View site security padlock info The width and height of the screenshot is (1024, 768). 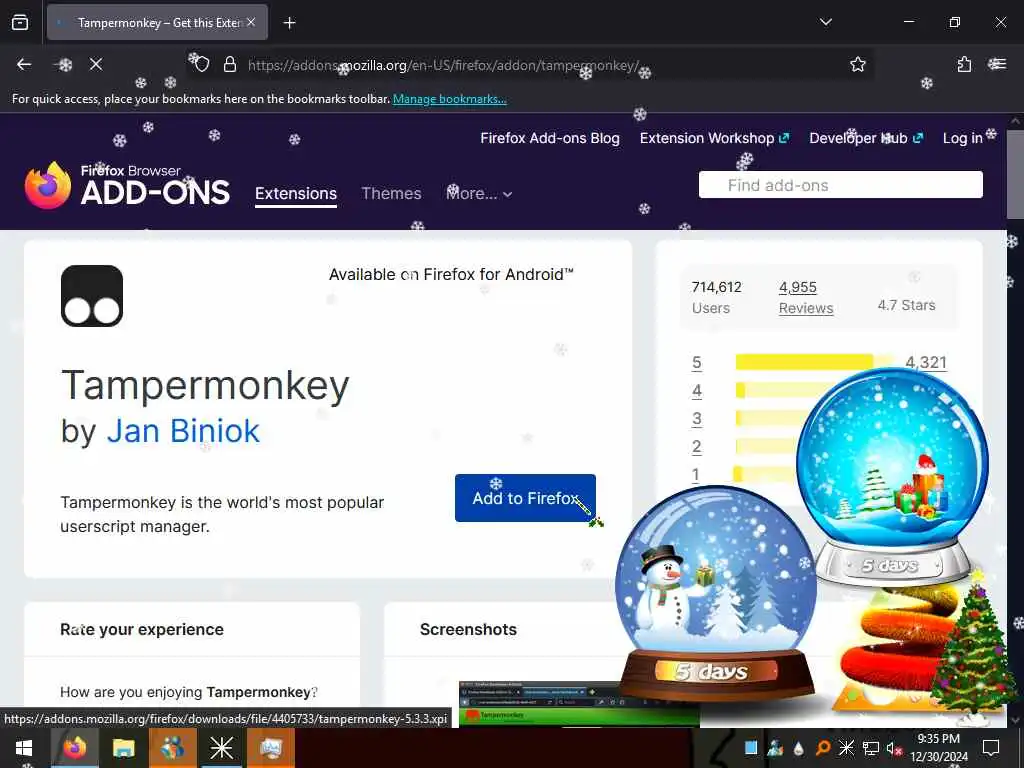(x=229, y=65)
